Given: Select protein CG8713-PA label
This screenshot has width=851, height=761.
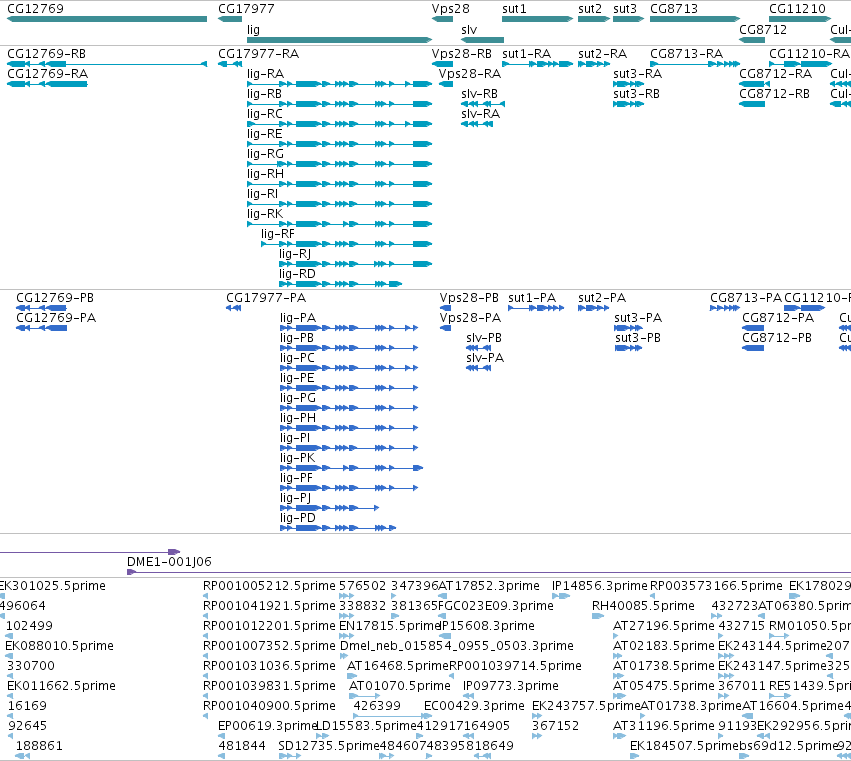Looking at the screenshot, I should [746, 297].
